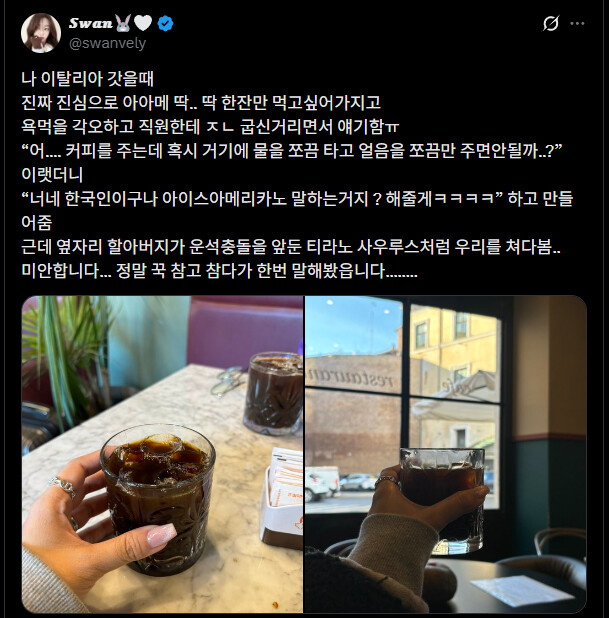Click the background coffee glass in left photo
Screen dimensions: 609x618
pyautogui.click(x=274, y=393)
